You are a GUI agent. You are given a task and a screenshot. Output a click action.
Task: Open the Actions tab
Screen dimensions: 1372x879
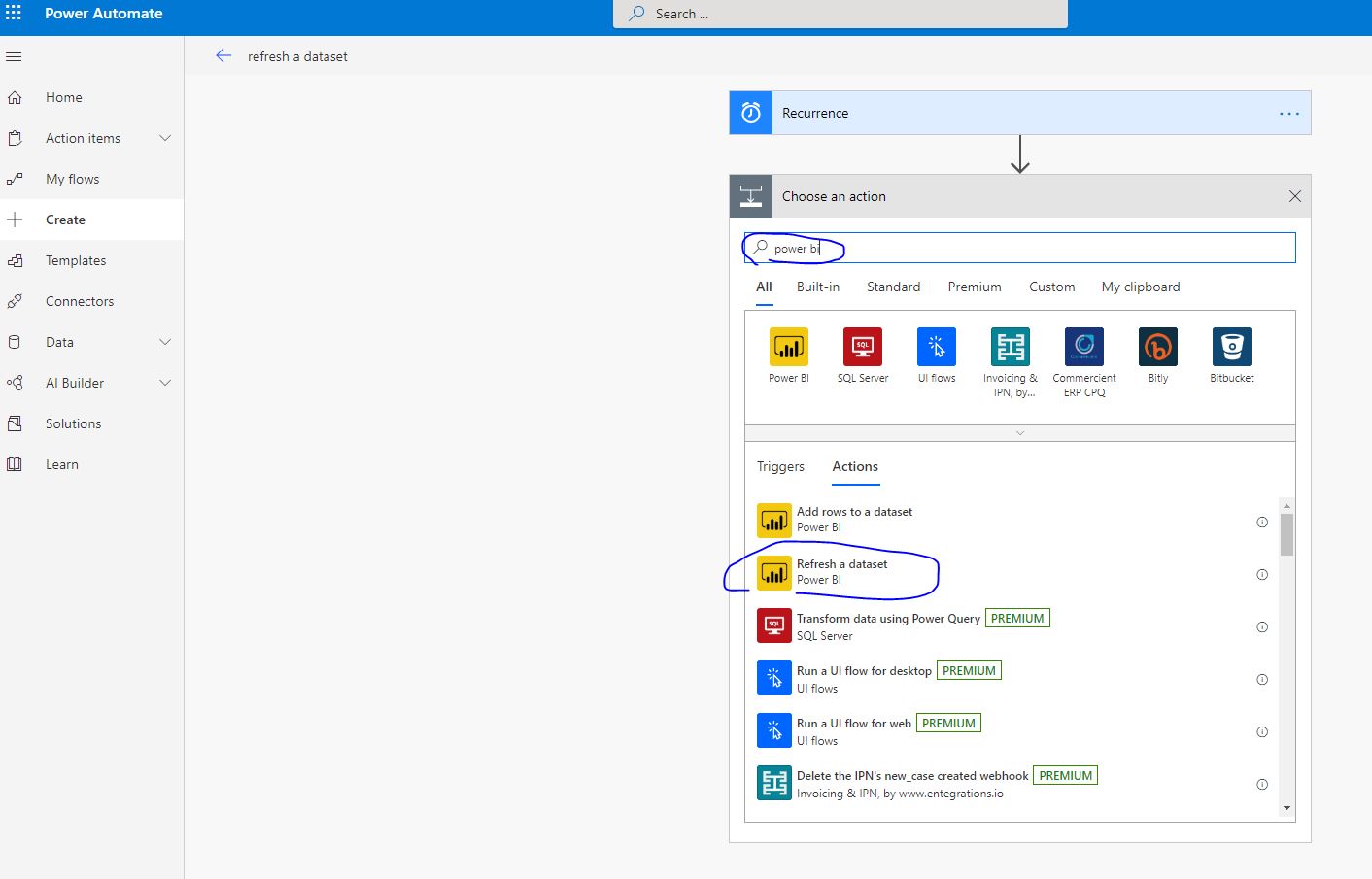(855, 466)
